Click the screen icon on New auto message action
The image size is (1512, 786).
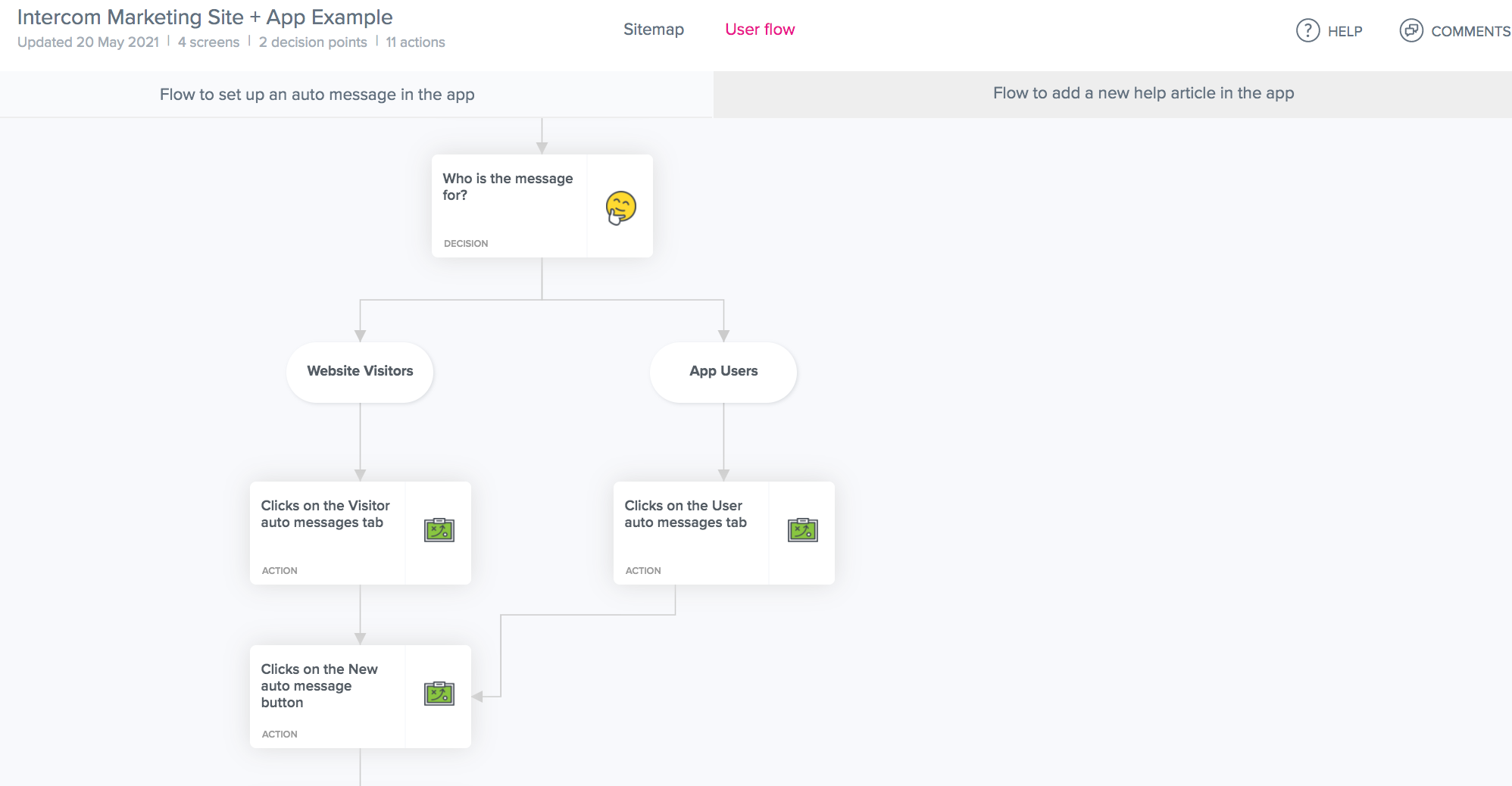[439, 693]
